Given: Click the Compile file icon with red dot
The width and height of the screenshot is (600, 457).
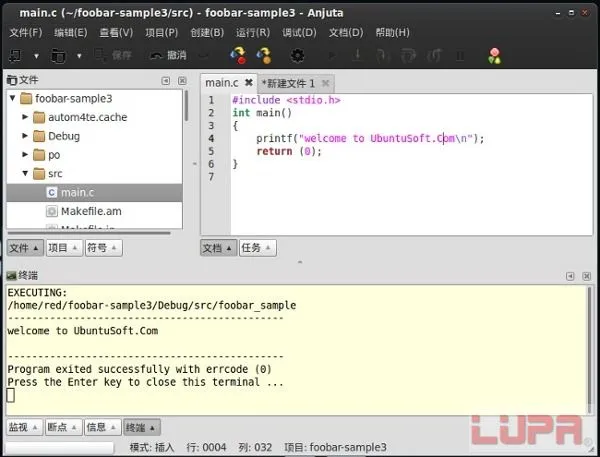Looking at the screenshot, I should coord(238,55).
